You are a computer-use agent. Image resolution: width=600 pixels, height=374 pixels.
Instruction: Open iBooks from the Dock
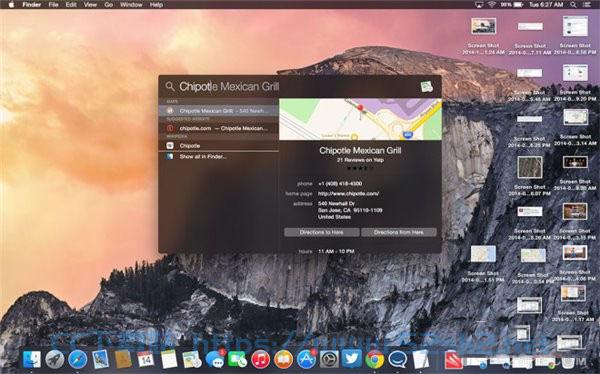(x=283, y=359)
